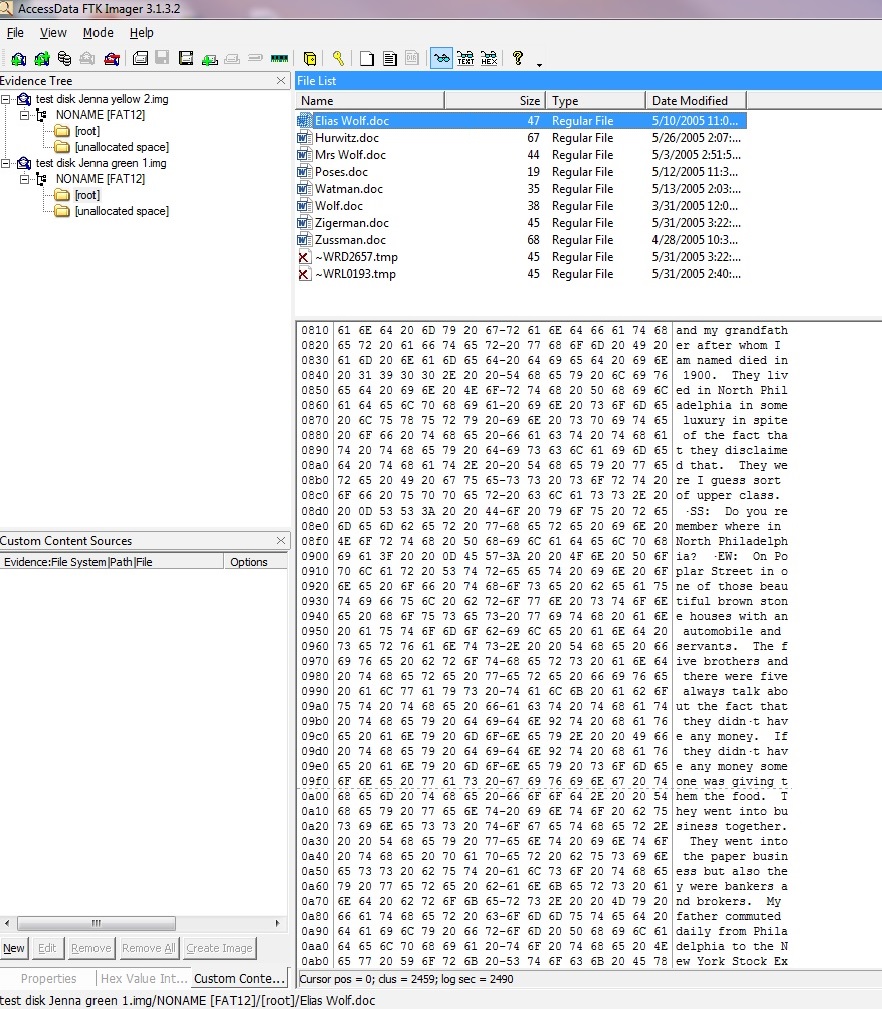Collapse the test disk Jenna yellow 2.img node
Screen dimensions: 882x1009
[7, 100]
